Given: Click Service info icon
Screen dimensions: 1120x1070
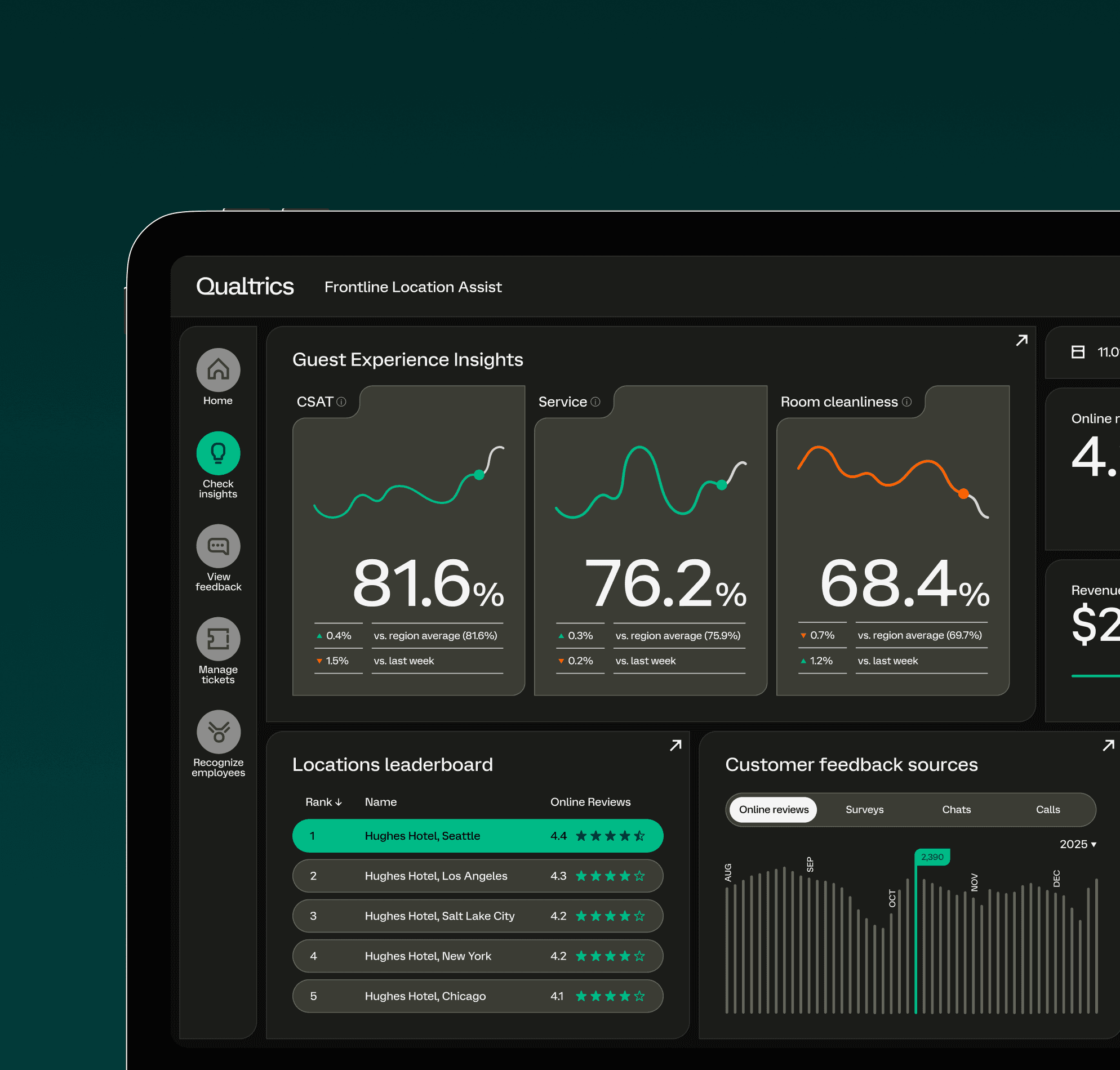Looking at the screenshot, I should (x=595, y=402).
